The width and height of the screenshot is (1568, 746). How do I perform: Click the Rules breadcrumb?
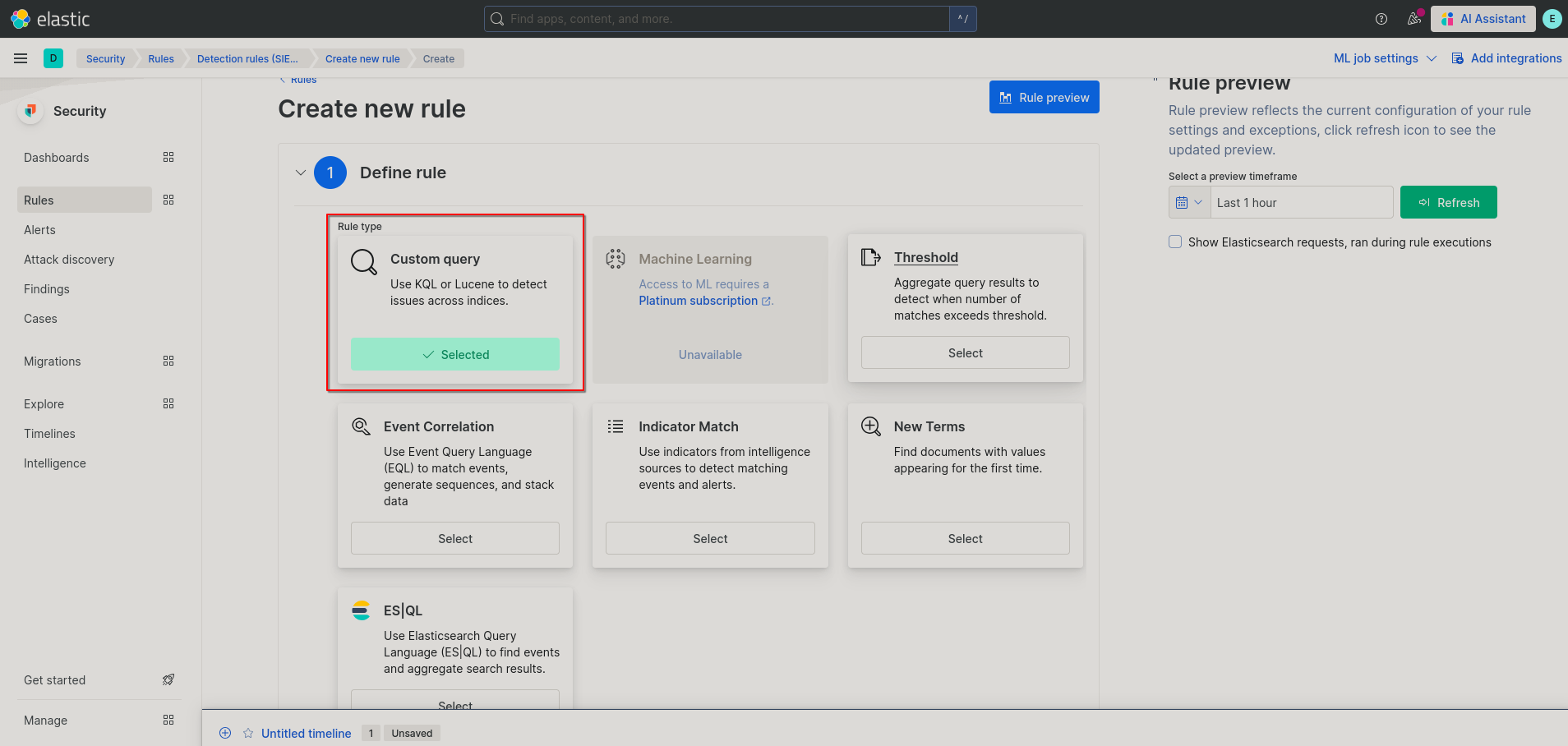161,58
